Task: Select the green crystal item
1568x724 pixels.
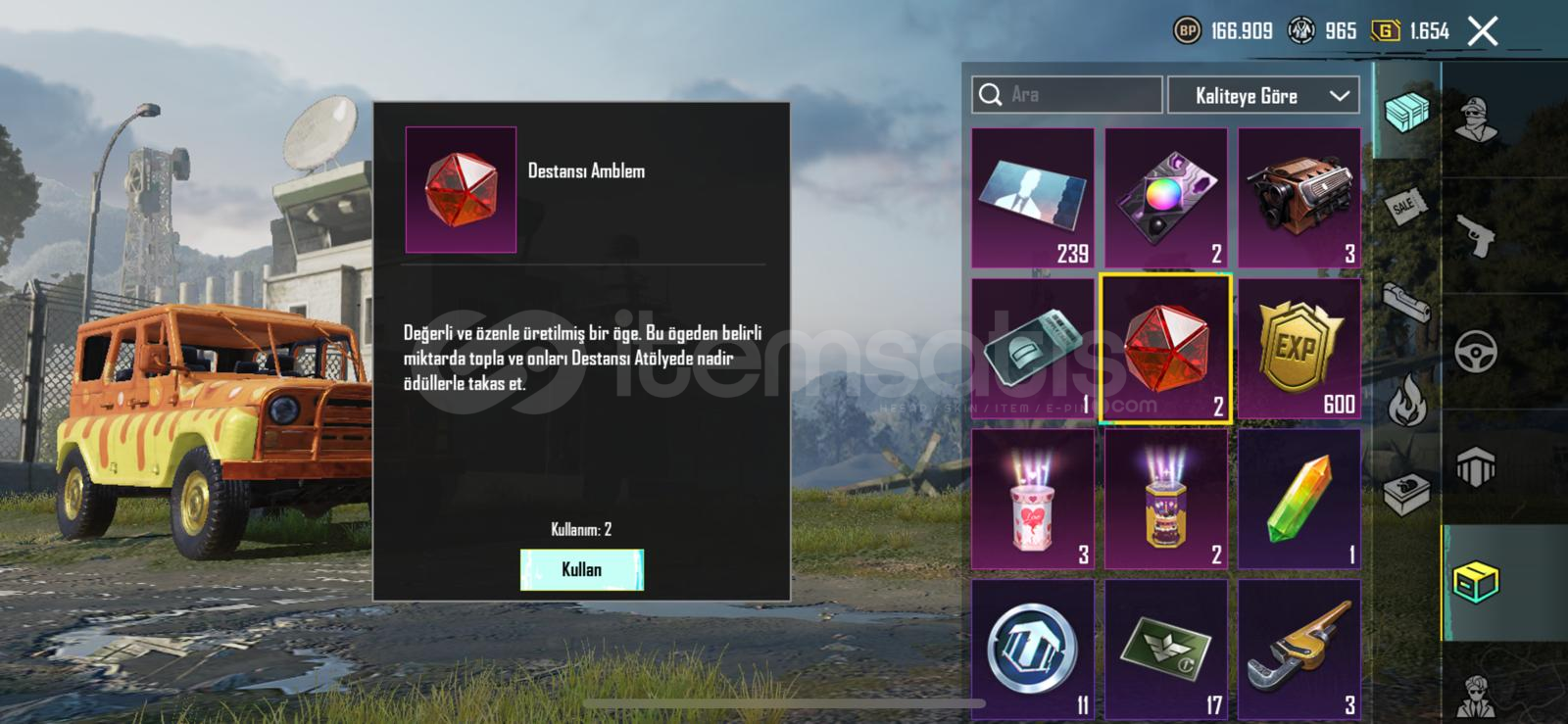Action: (x=1299, y=500)
